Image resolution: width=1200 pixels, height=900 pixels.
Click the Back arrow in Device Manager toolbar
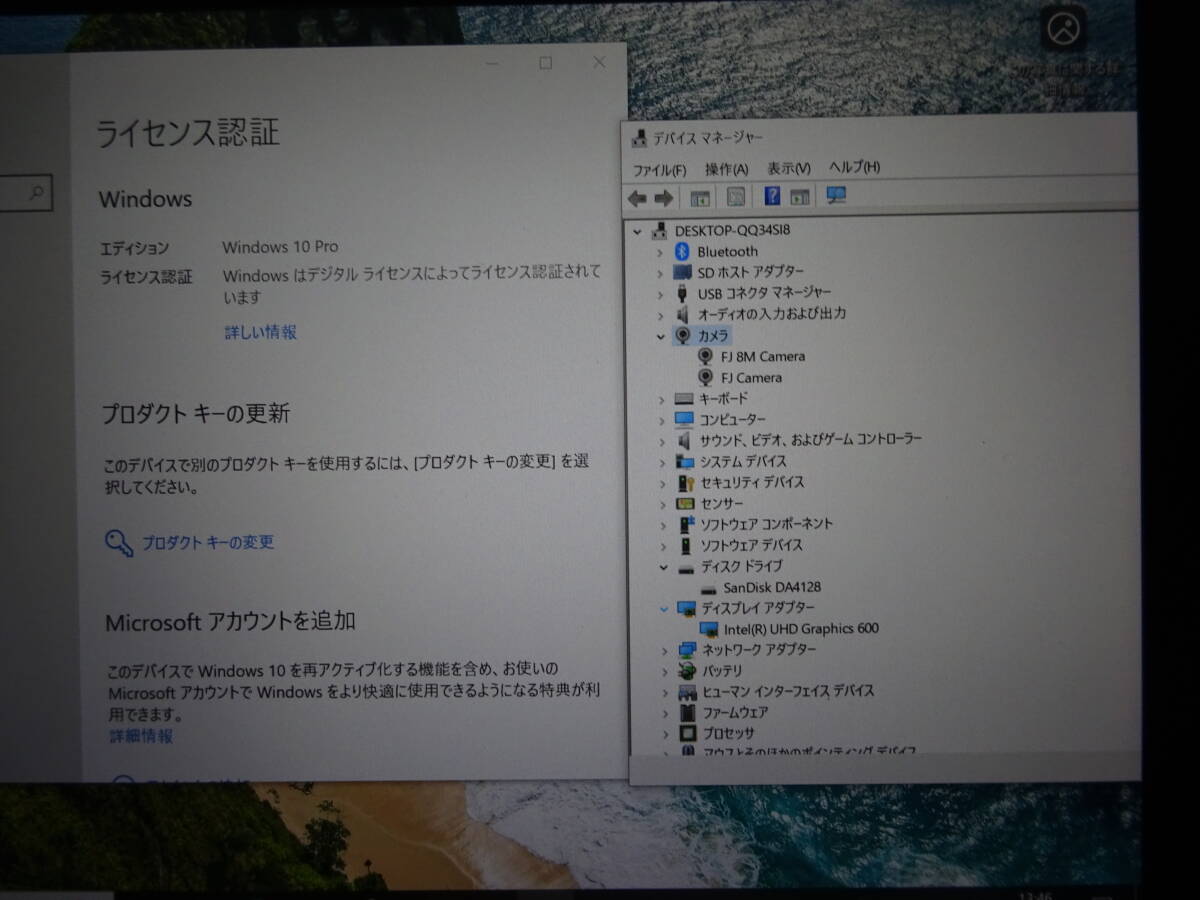(x=637, y=197)
